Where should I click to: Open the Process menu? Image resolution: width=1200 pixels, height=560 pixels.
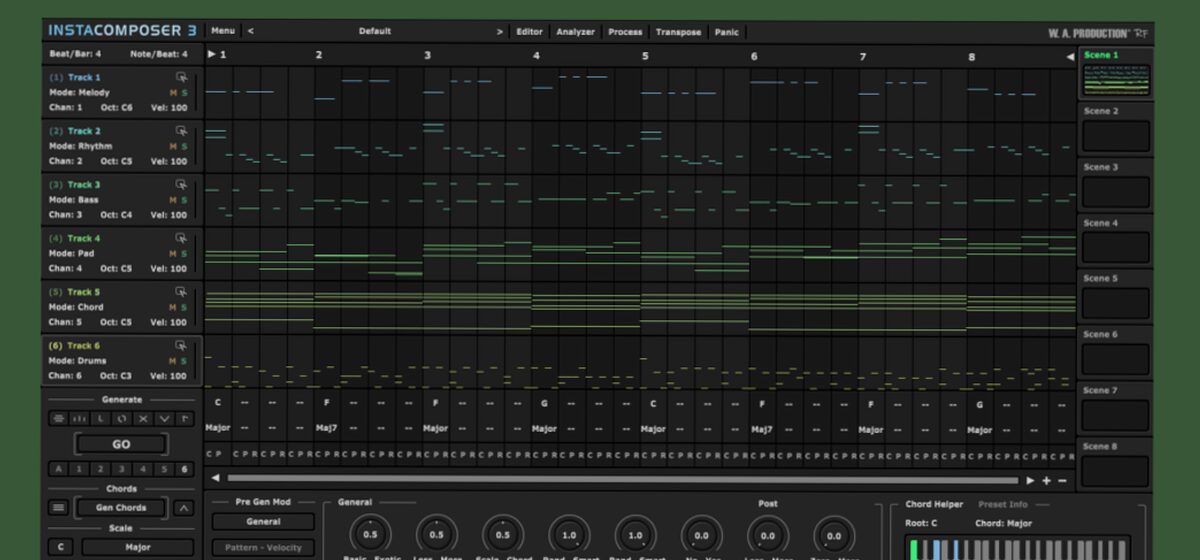pos(625,32)
